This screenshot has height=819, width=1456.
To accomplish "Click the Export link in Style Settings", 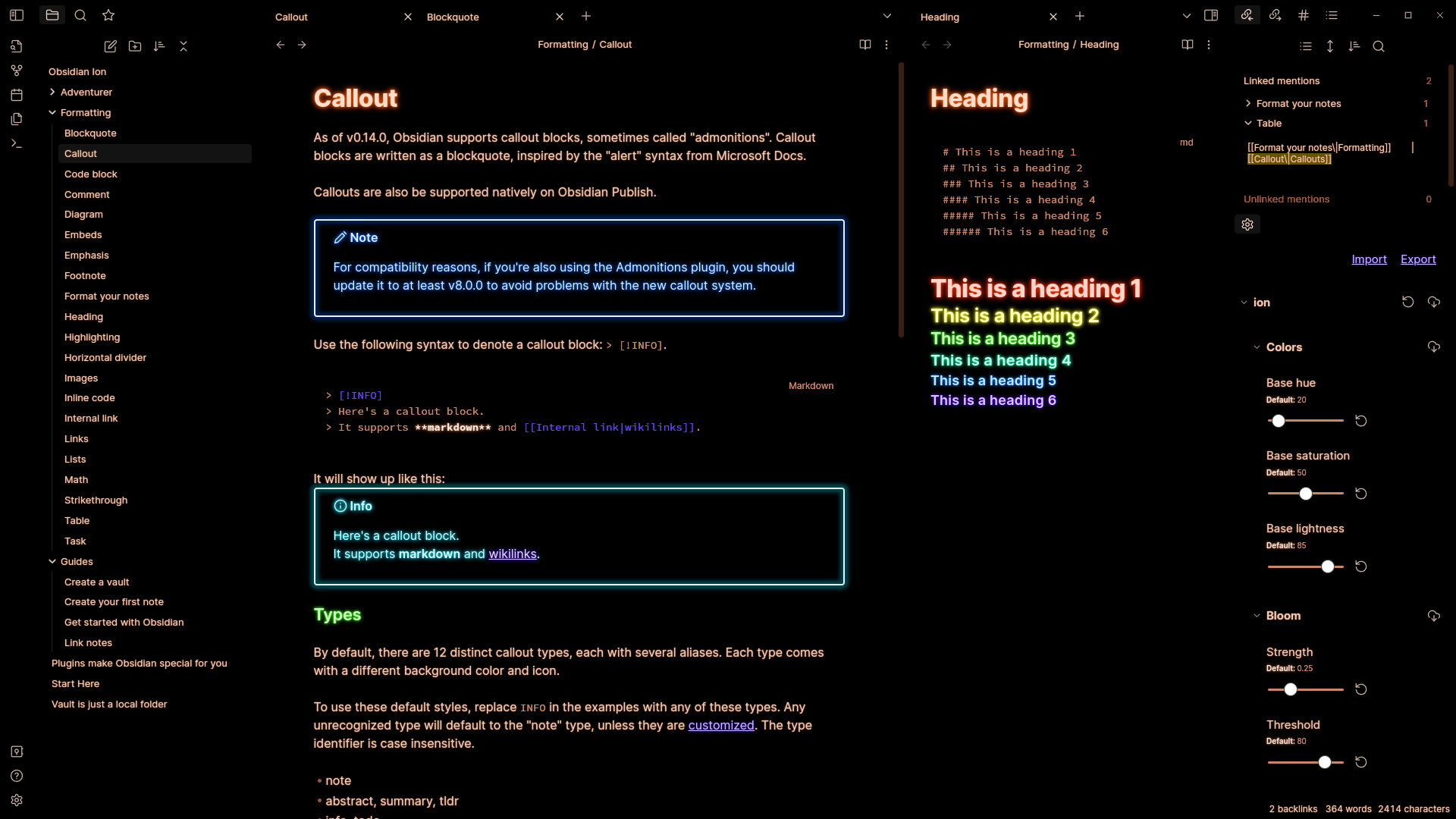I will coord(1418,259).
